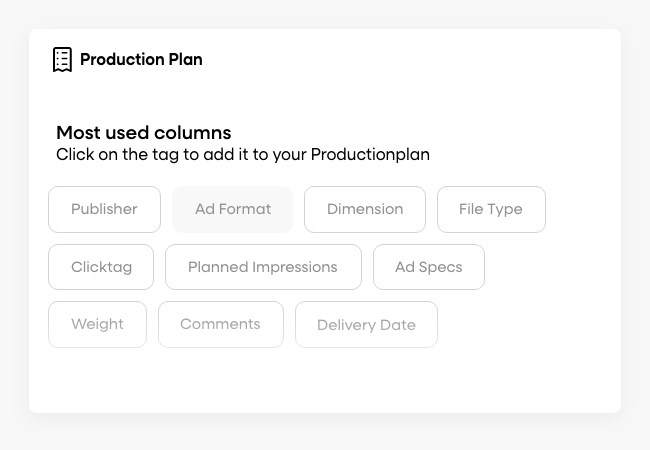Viewport: 650px width, 450px height.
Task: Add Clicktag to the production plan
Action: [101, 267]
